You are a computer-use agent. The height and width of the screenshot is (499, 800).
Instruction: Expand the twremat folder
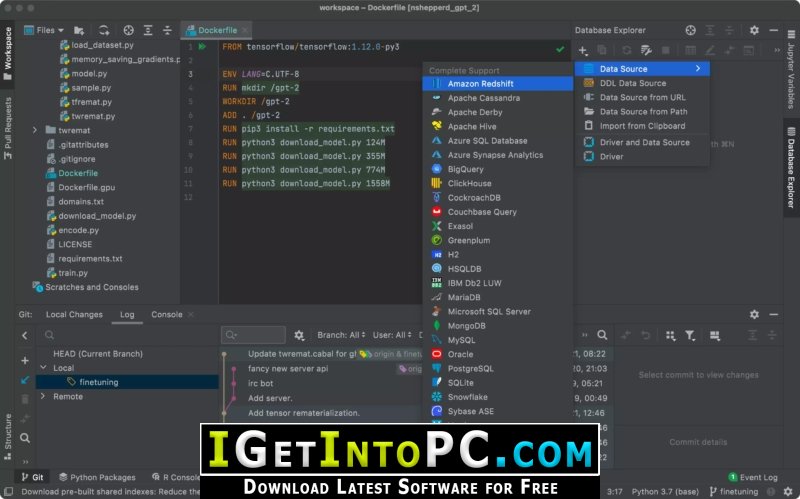pyautogui.click(x=35, y=130)
